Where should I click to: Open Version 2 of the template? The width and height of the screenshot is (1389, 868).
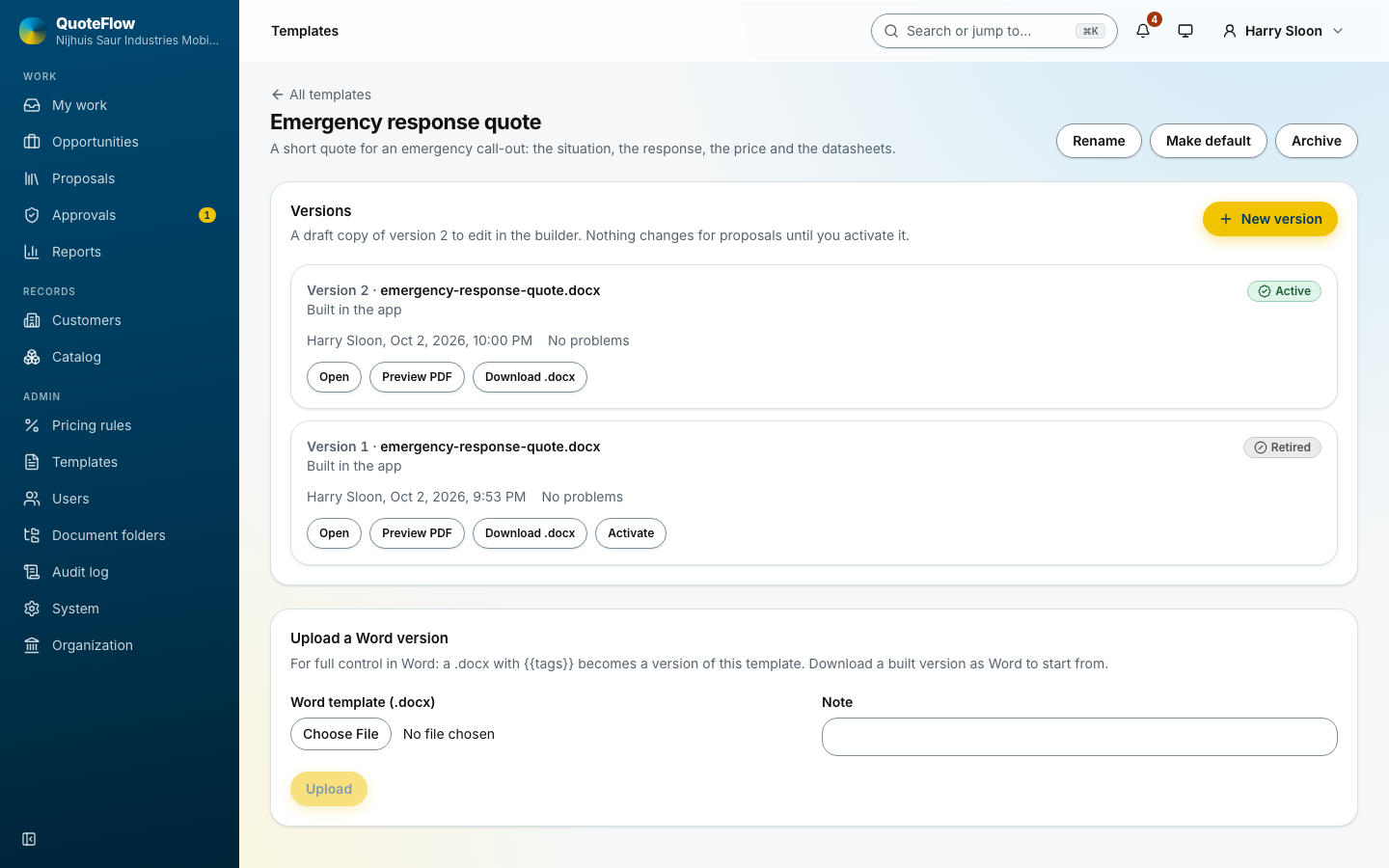click(x=334, y=377)
